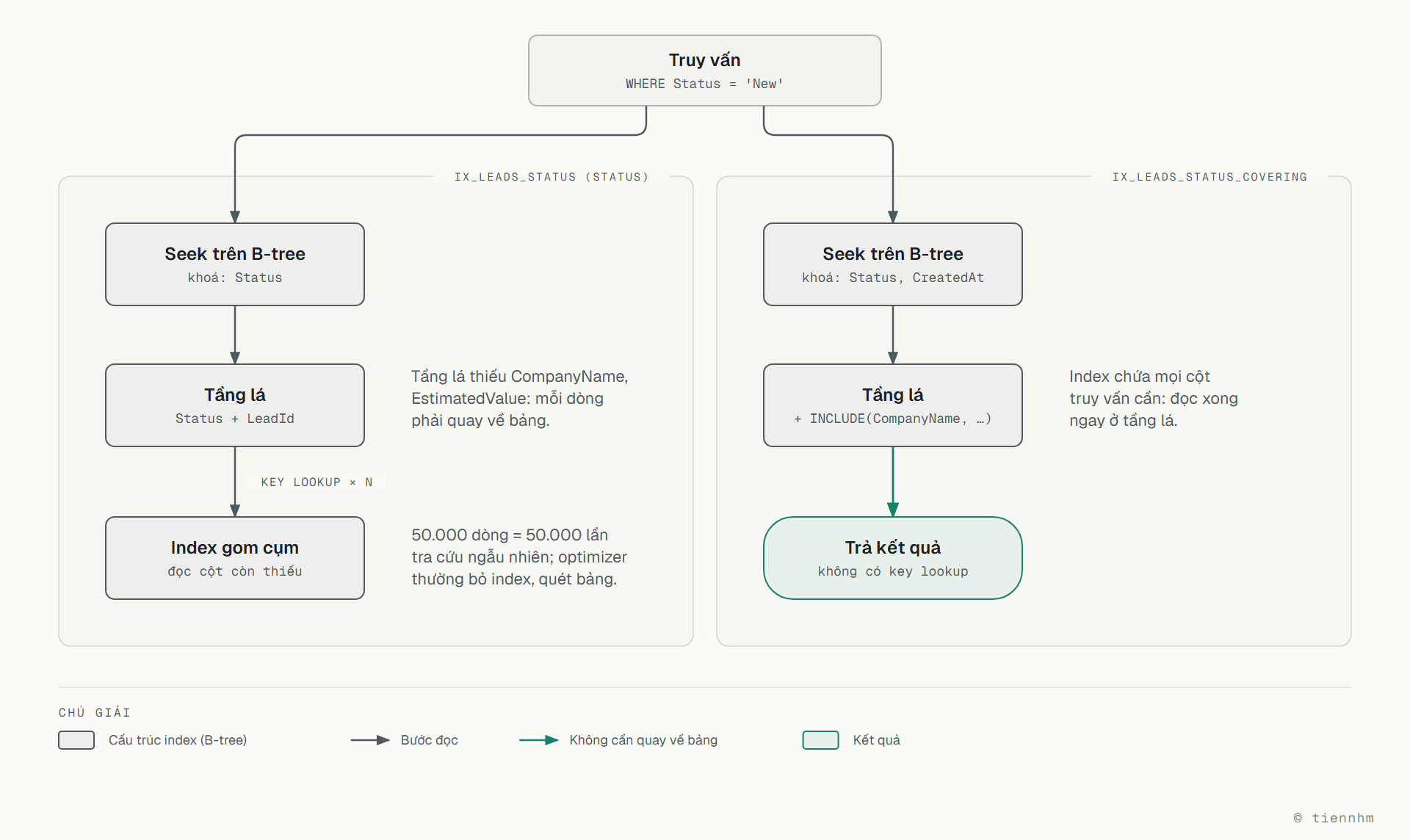The image size is (1410, 840).
Task: Click green arrow icon for 'Không cần quay về bảng'
Action: 539,740
